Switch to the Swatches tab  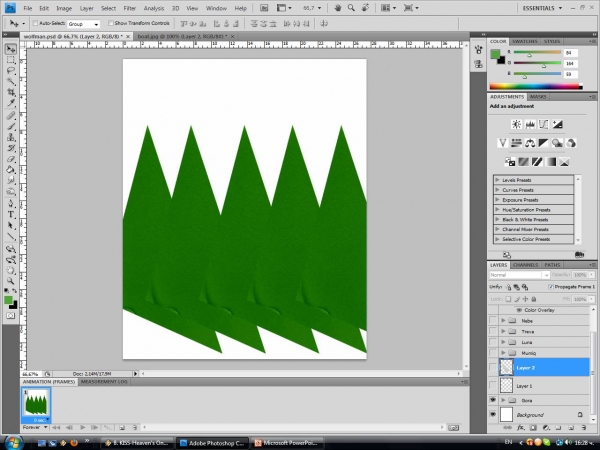[525, 41]
